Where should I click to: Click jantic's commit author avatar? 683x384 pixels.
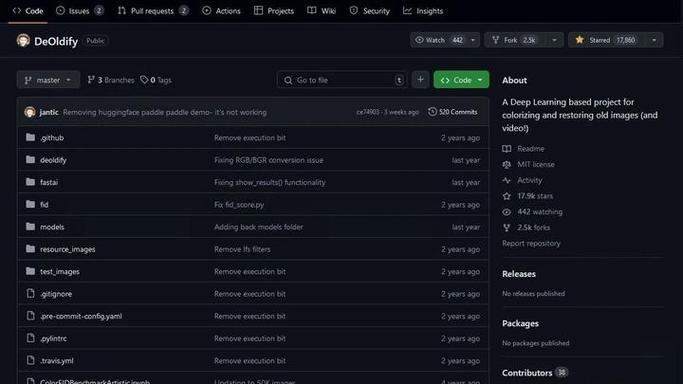30,112
